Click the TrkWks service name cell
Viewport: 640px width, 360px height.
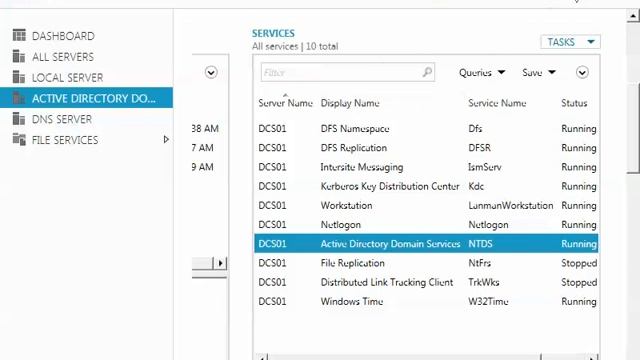[484, 282]
